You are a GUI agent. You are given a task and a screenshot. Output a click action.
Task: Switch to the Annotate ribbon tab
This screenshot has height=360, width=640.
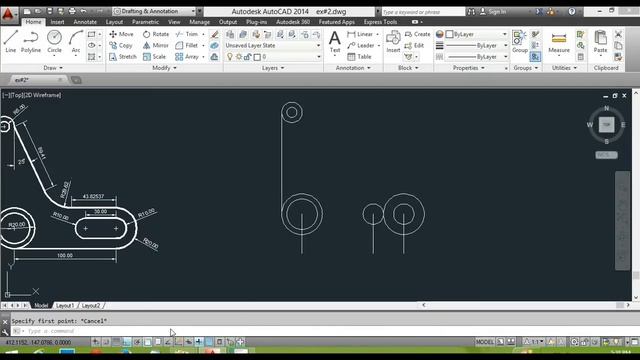click(85, 22)
